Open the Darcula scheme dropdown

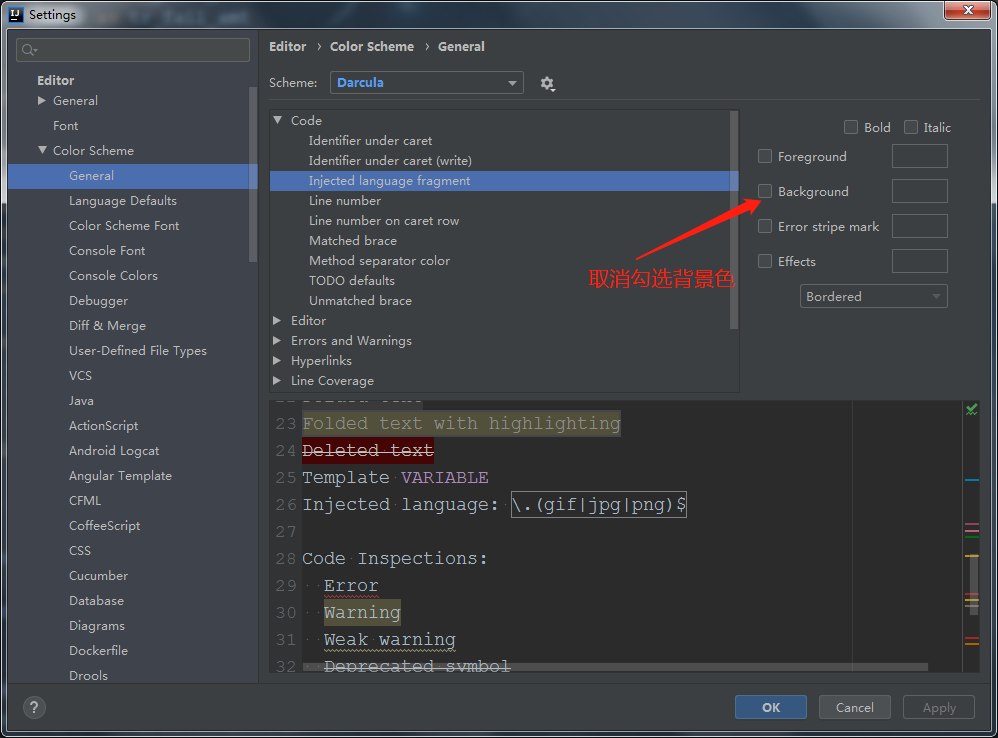[427, 83]
